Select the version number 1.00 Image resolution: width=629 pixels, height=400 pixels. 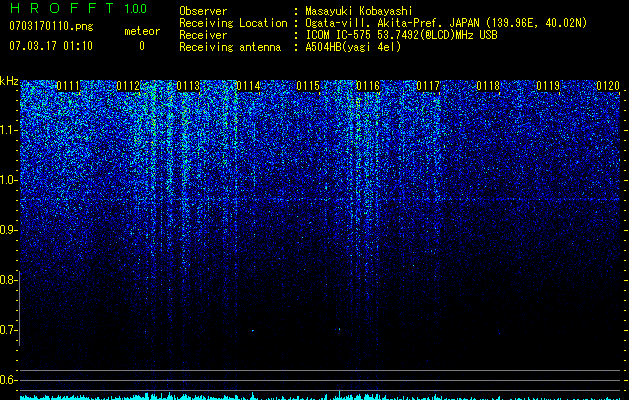click(136, 8)
